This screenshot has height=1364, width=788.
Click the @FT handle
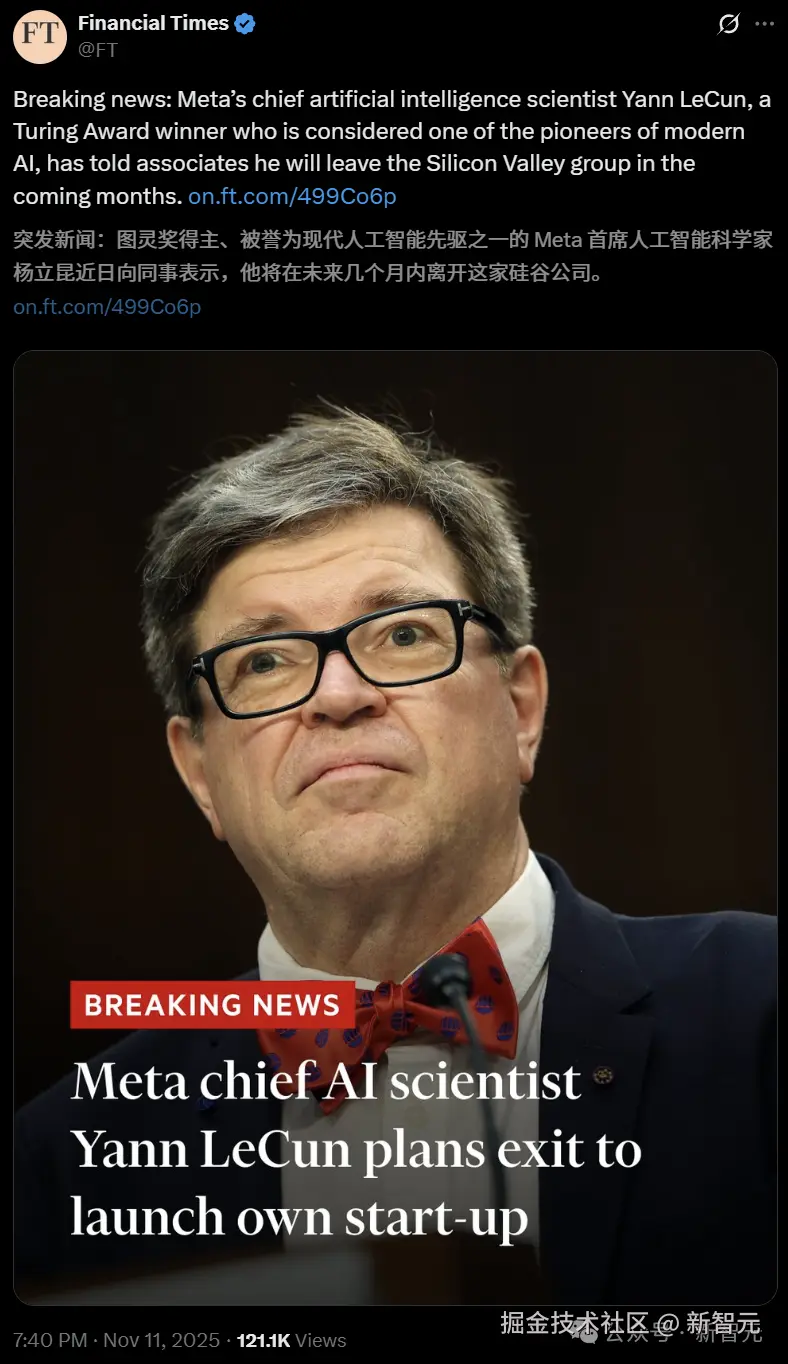[x=97, y=49]
